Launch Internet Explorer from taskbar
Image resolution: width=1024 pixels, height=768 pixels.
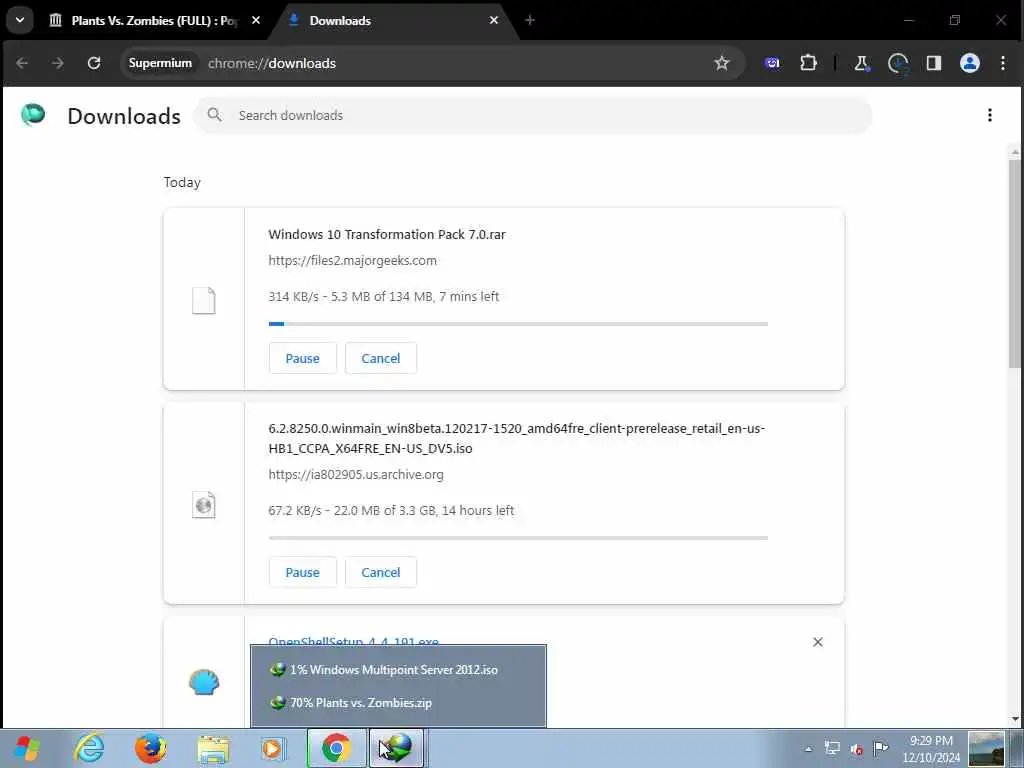(89, 748)
